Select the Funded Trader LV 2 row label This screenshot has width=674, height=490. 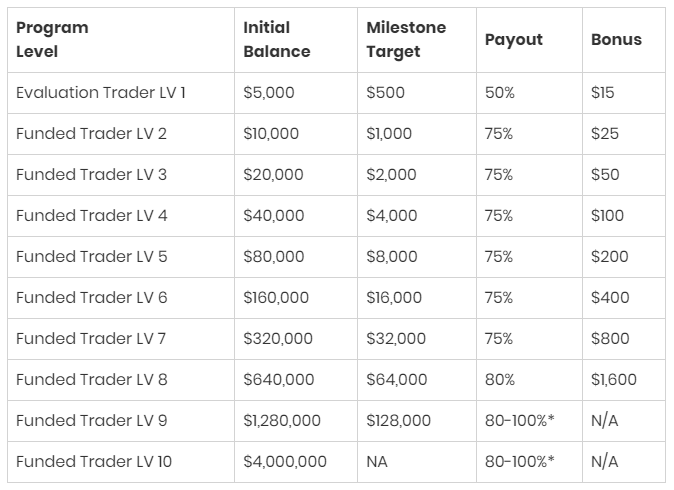(92, 134)
